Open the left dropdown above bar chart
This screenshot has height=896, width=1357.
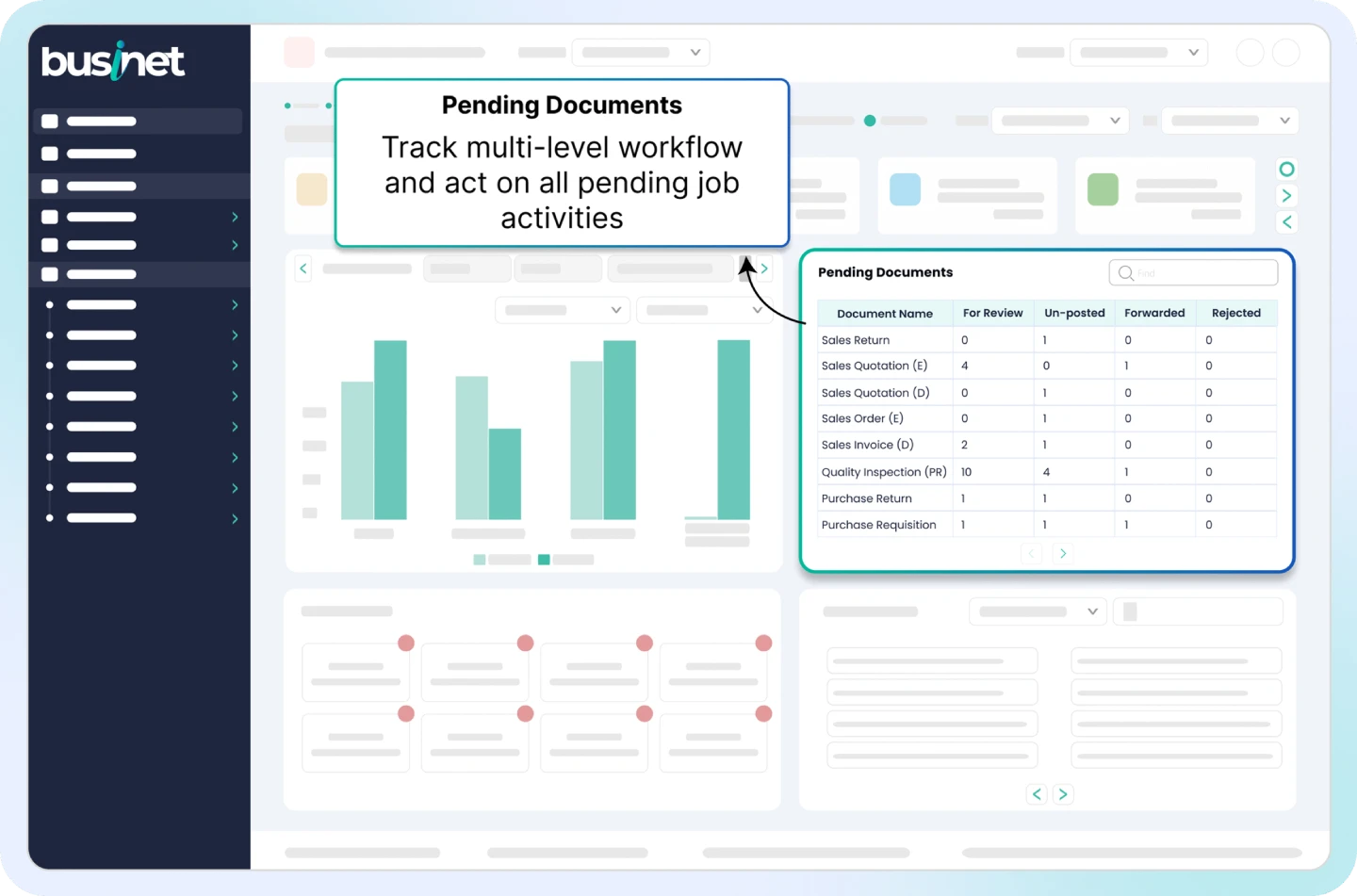point(563,310)
